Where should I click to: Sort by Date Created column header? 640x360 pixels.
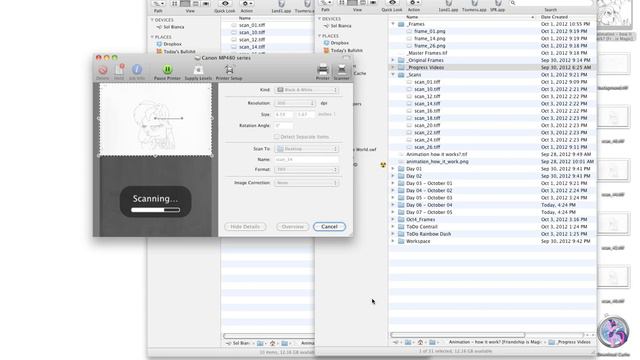click(x=554, y=17)
